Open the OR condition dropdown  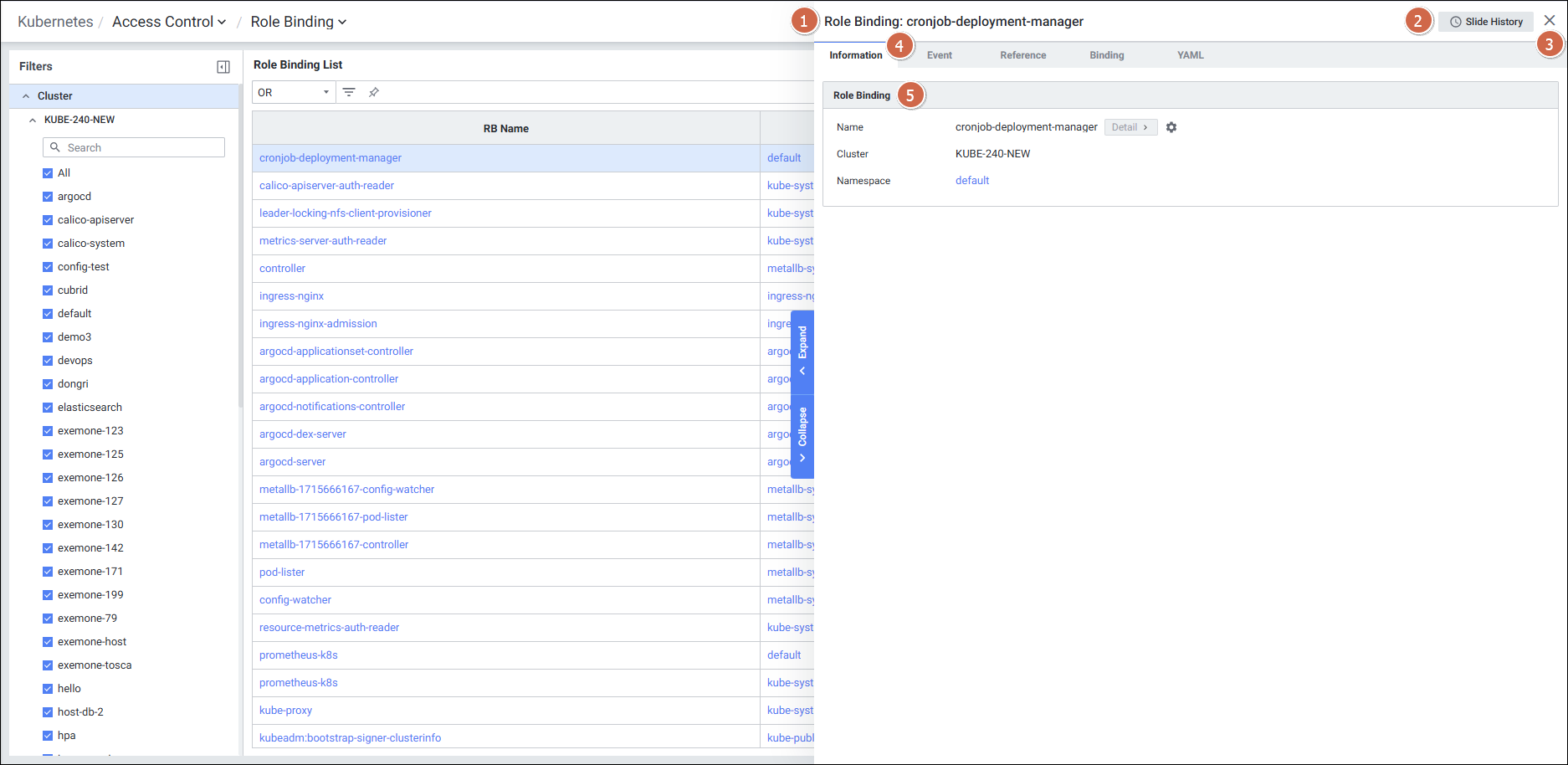pos(294,92)
